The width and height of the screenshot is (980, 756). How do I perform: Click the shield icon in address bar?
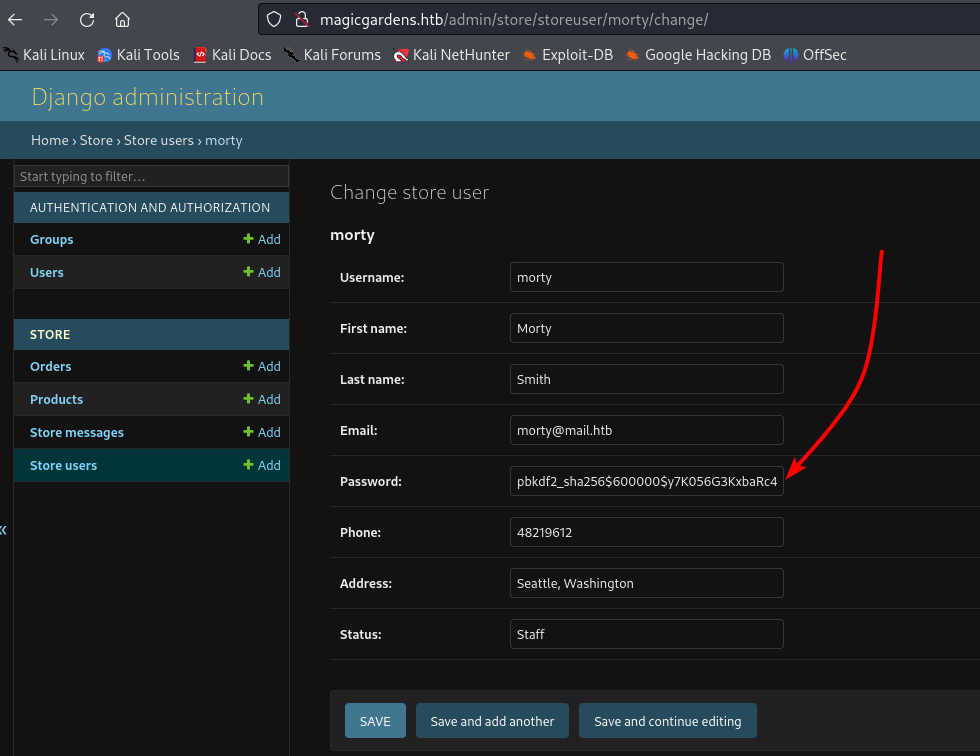pyautogui.click(x=276, y=20)
